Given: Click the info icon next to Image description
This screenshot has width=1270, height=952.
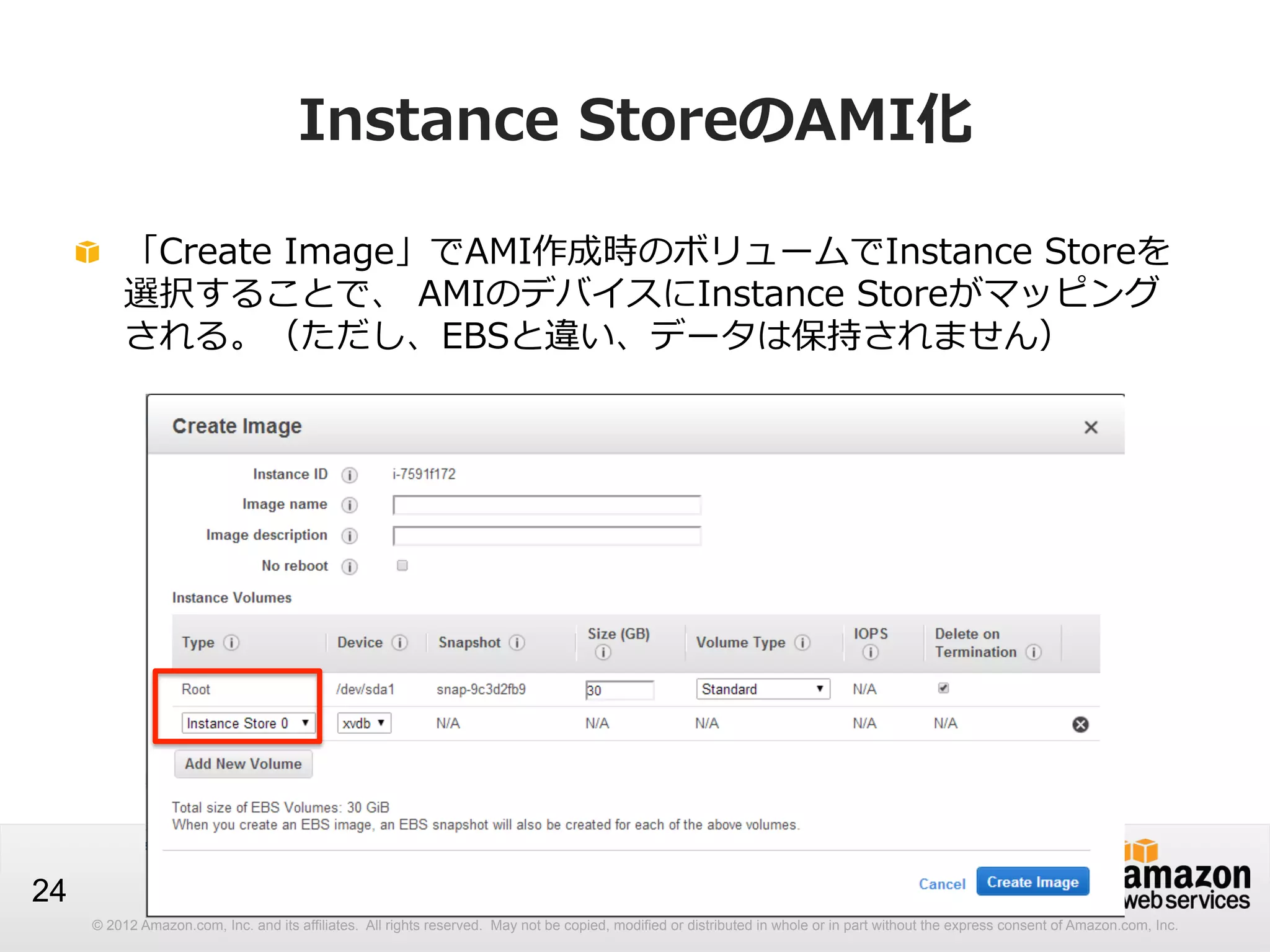Looking at the screenshot, I should [350, 535].
